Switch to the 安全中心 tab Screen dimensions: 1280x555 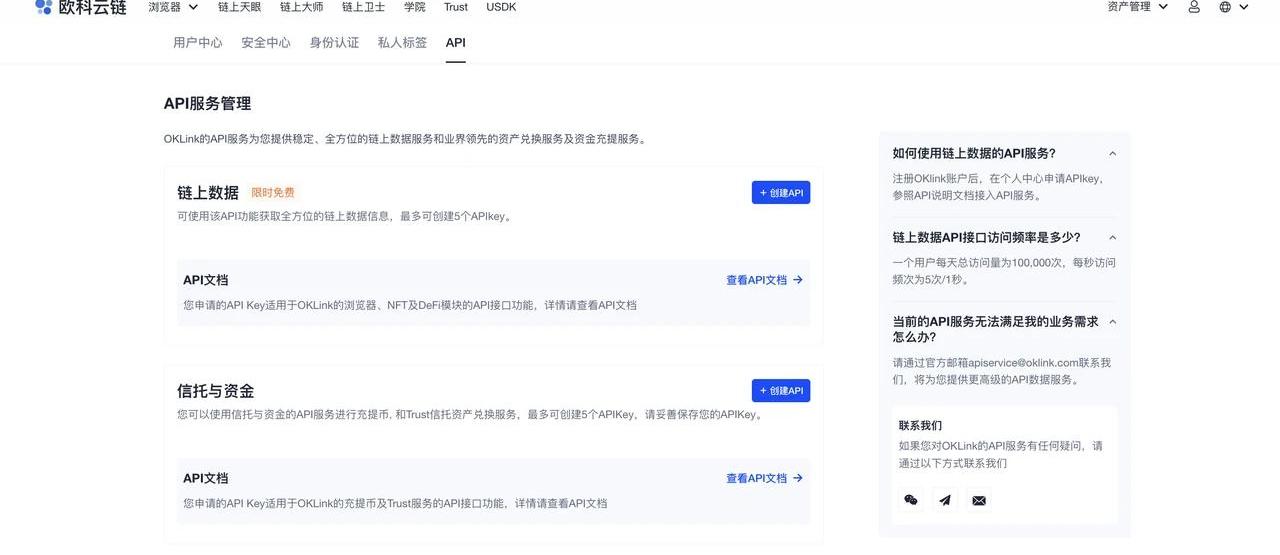tap(266, 43)
